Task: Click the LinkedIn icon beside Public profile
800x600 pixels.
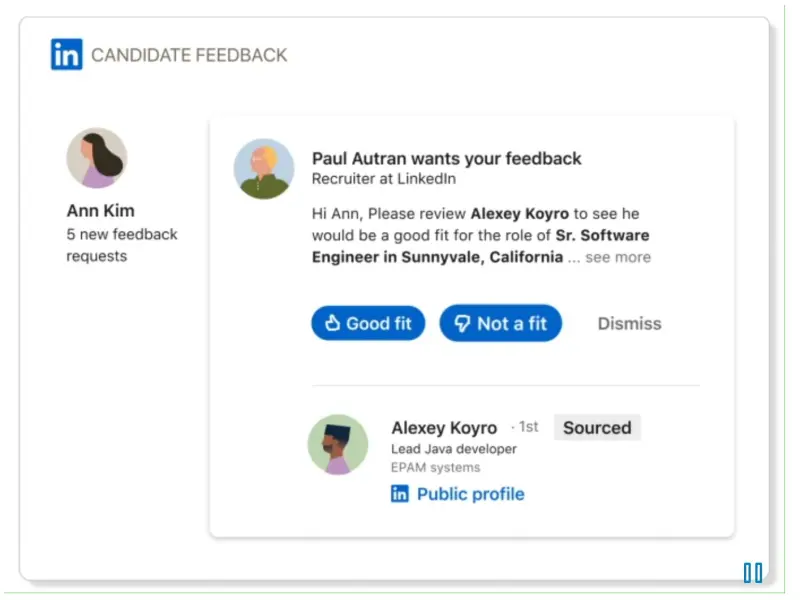Action: click(x=400, y=494)
